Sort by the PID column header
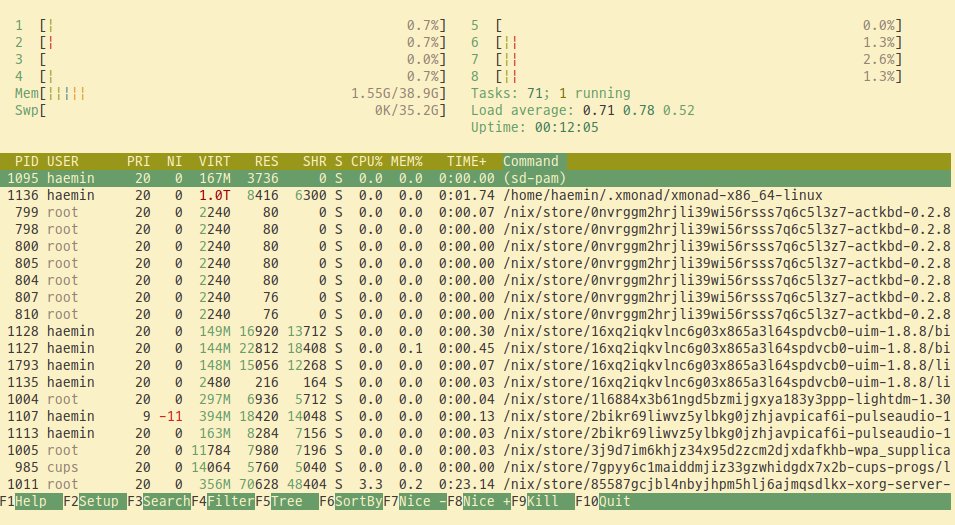Image resolution: width=955 pixels, height=525 pixels. click(x=27, y=161)
